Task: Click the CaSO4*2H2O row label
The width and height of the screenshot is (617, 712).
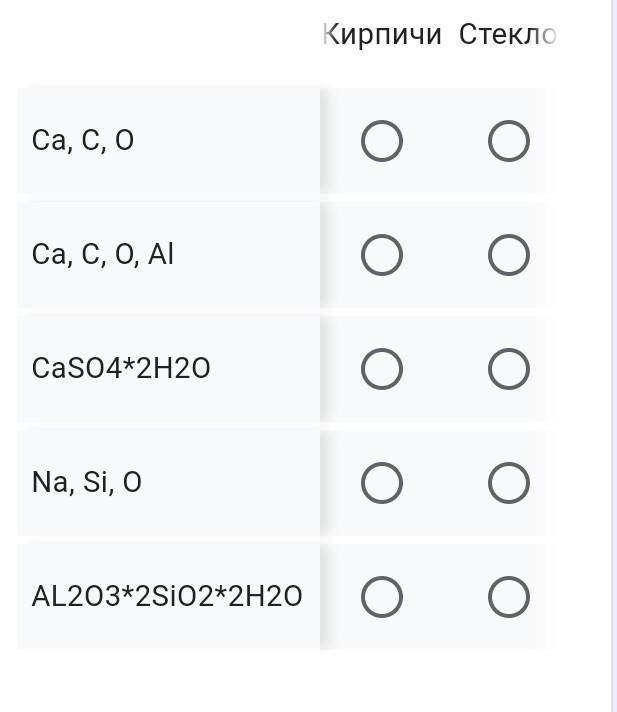Action: pyautogui.click(x=121, y=369)
